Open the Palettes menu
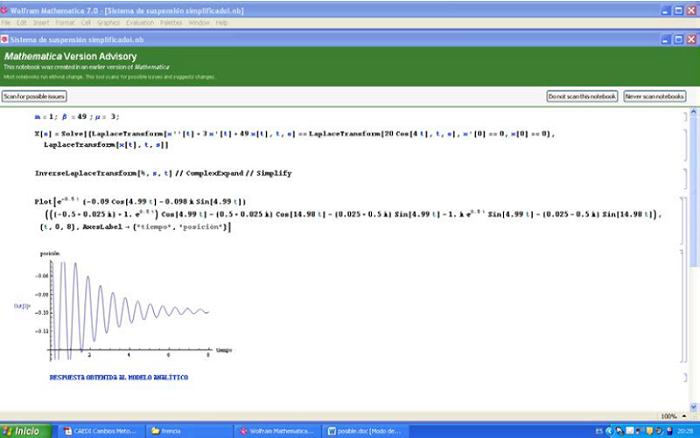 171,23
